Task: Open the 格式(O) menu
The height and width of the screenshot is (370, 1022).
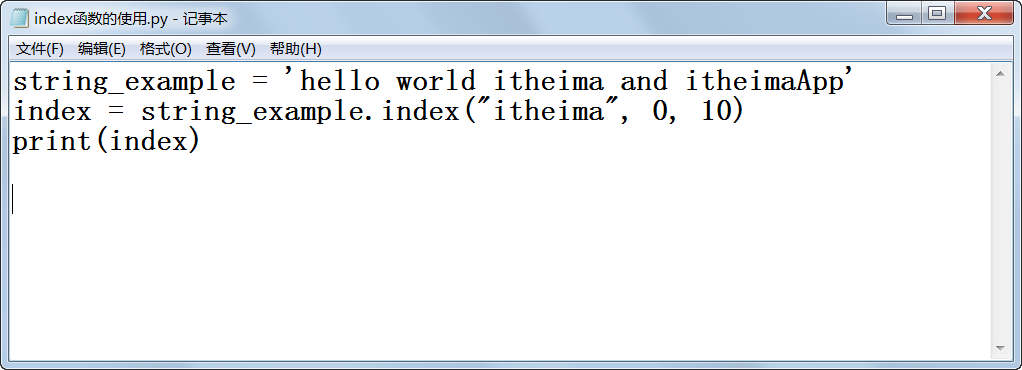Action: pyautogui.click(x=166, y=49)
